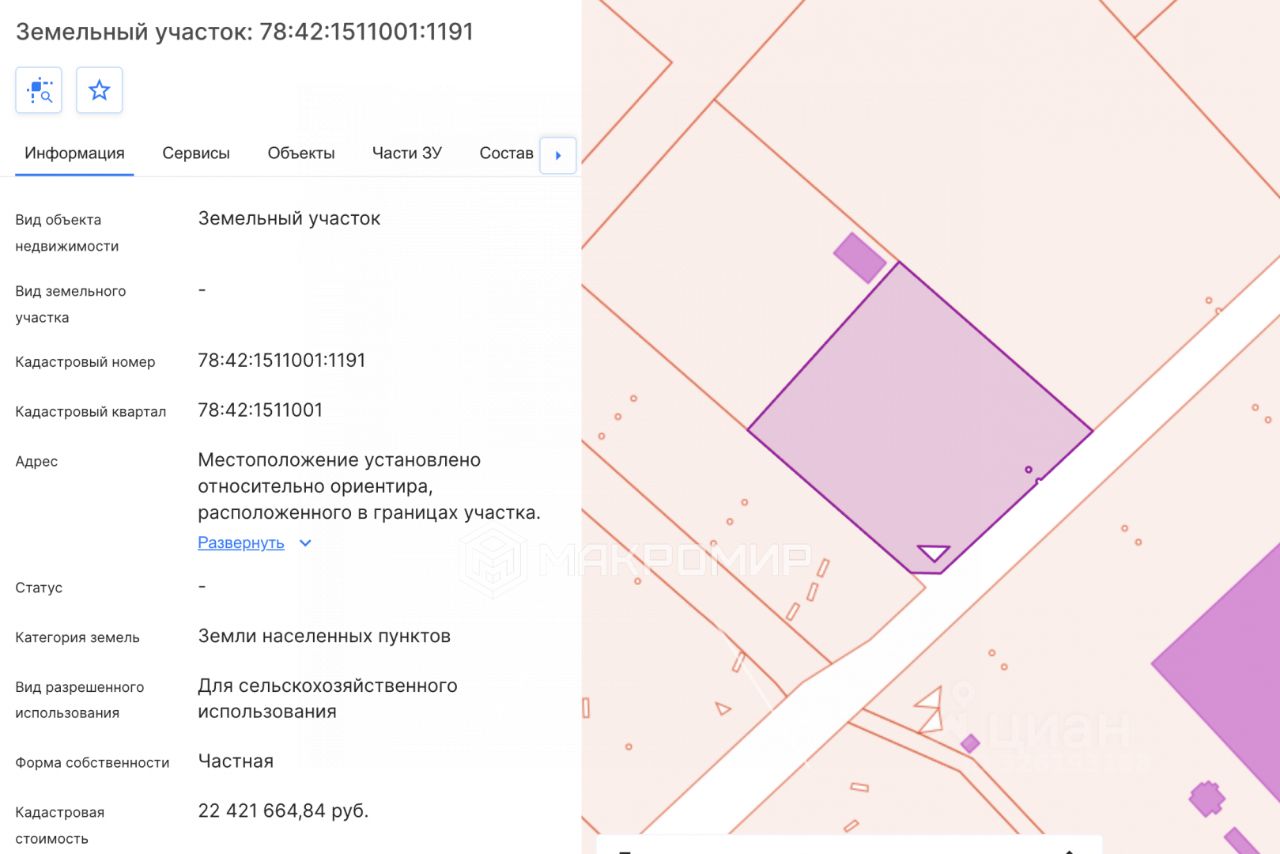Click the Кадастровая стоимость label
The image size is (1280, 854).
point(60,825)
